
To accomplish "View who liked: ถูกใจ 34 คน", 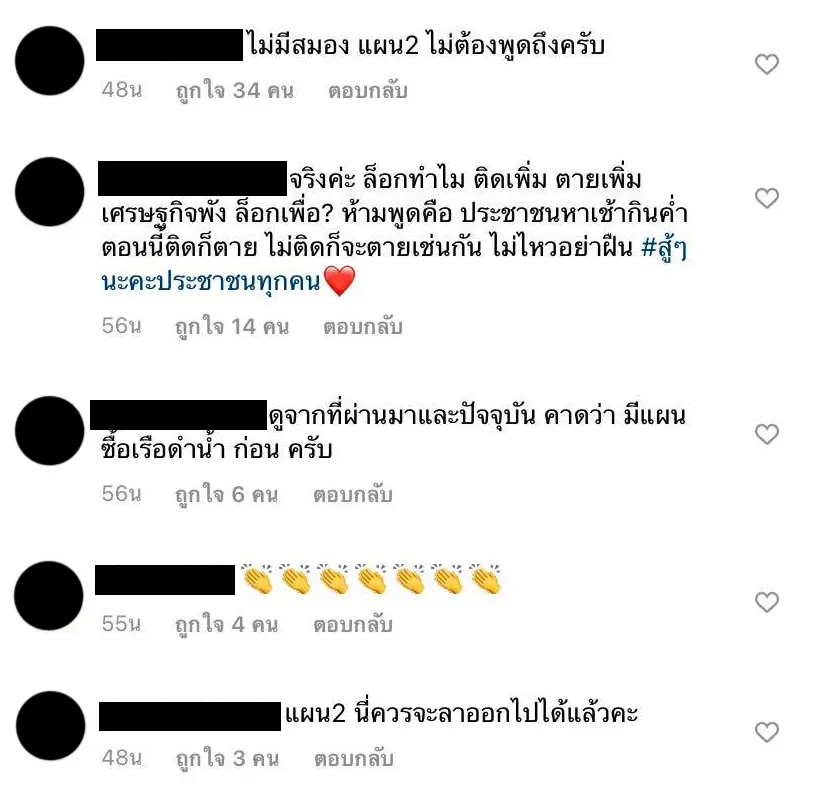I will [x=234, y=91].
